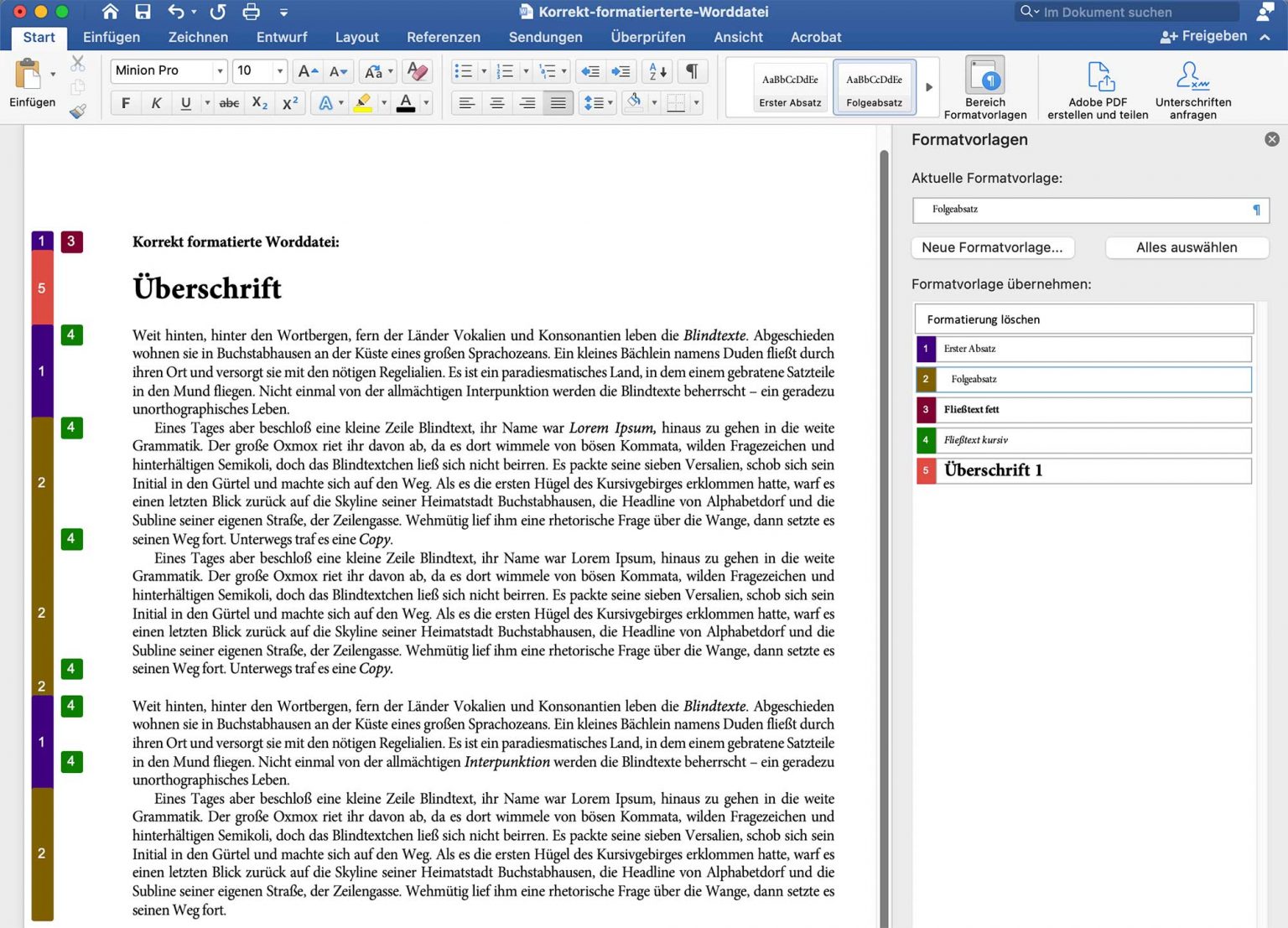Switch to the Referenzen ribbon tab

(x=444, y=37)
